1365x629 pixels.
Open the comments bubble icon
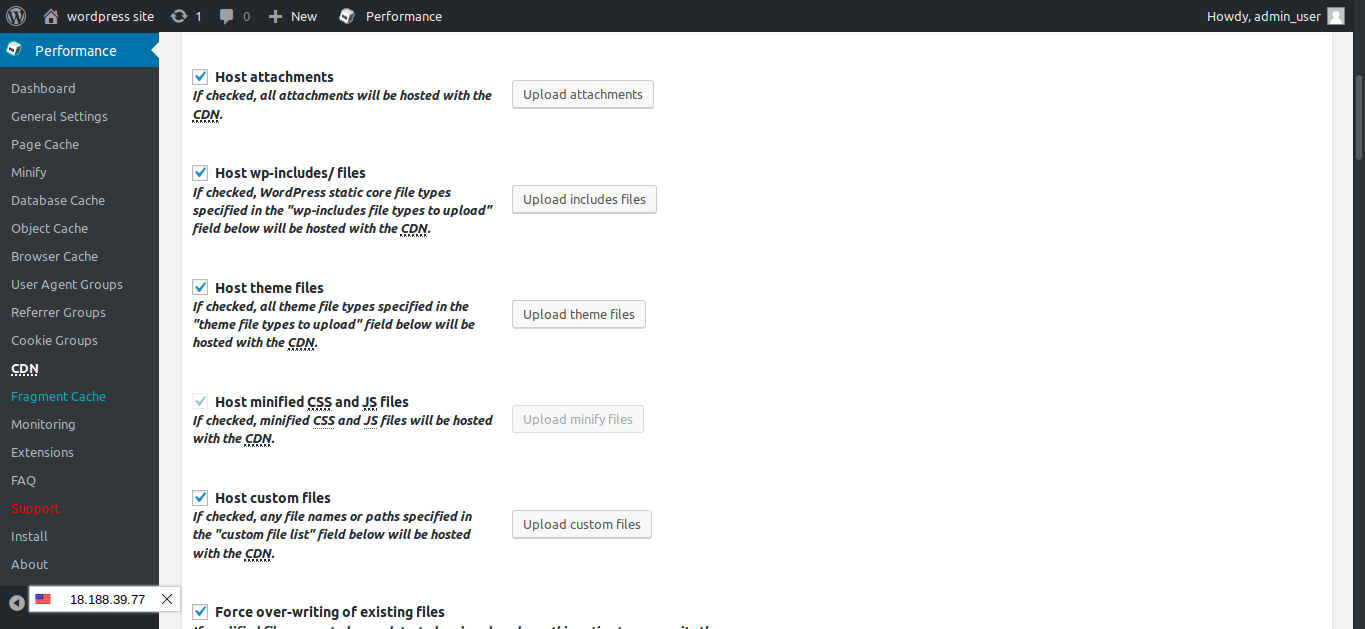click(x=227, y=16)
